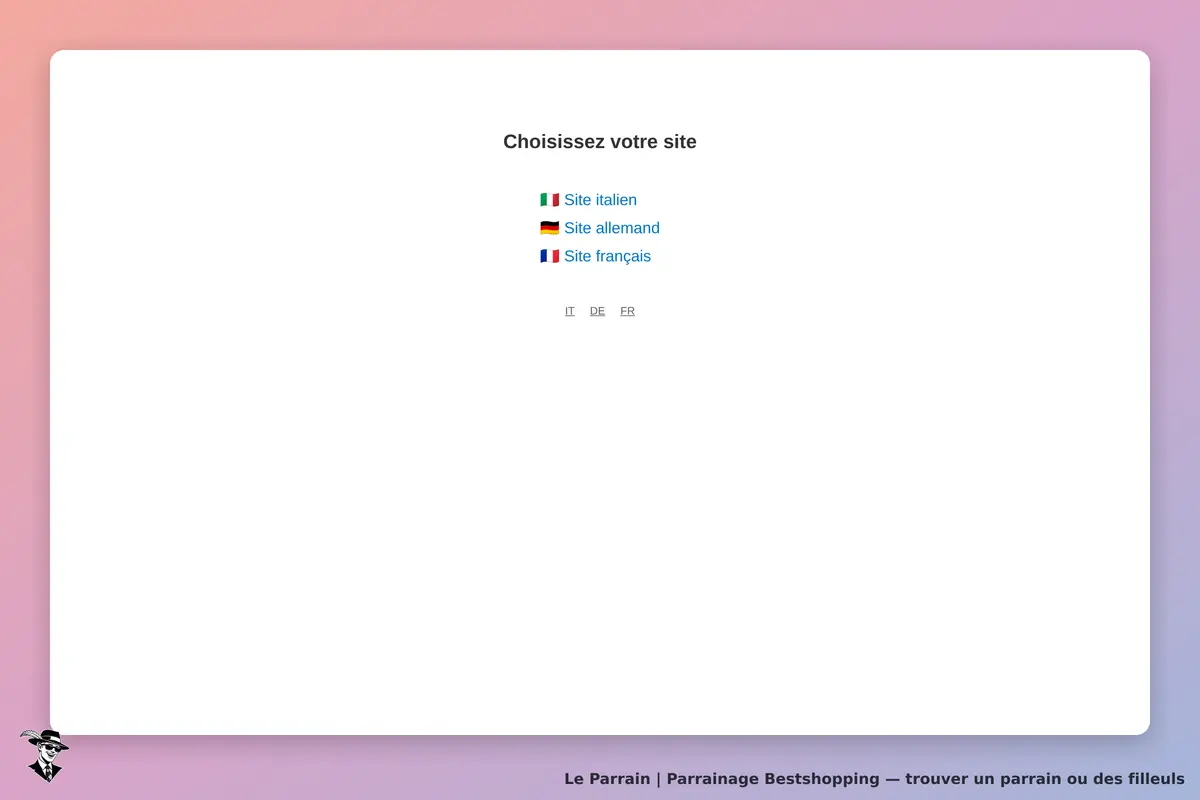Viewport: 1200px width, 800px height.
Task: Click the French flag icon
Action: [550, 256]
